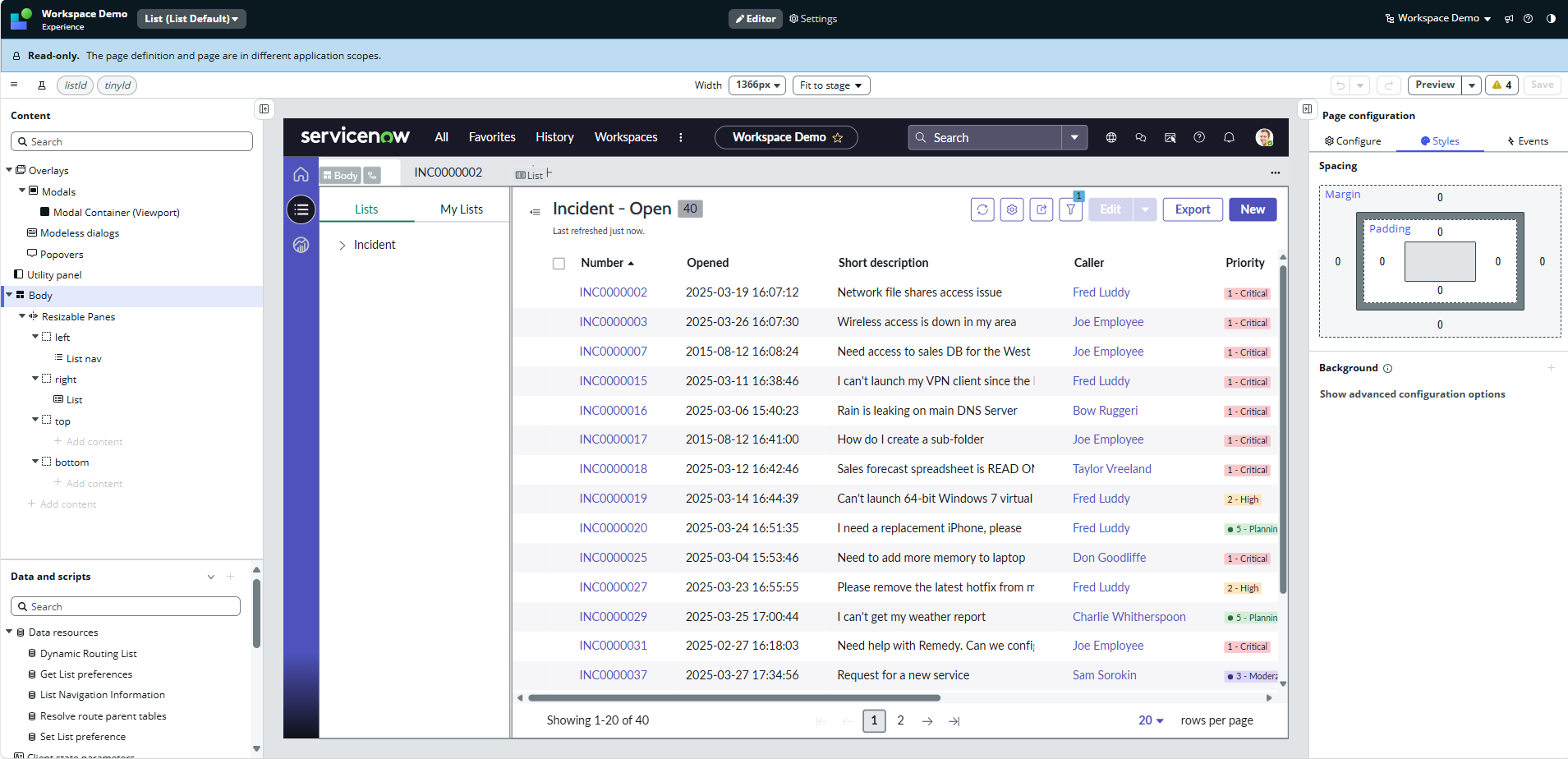Click the filter funnel icon

pyautogui.click(x=1071, y=210)
